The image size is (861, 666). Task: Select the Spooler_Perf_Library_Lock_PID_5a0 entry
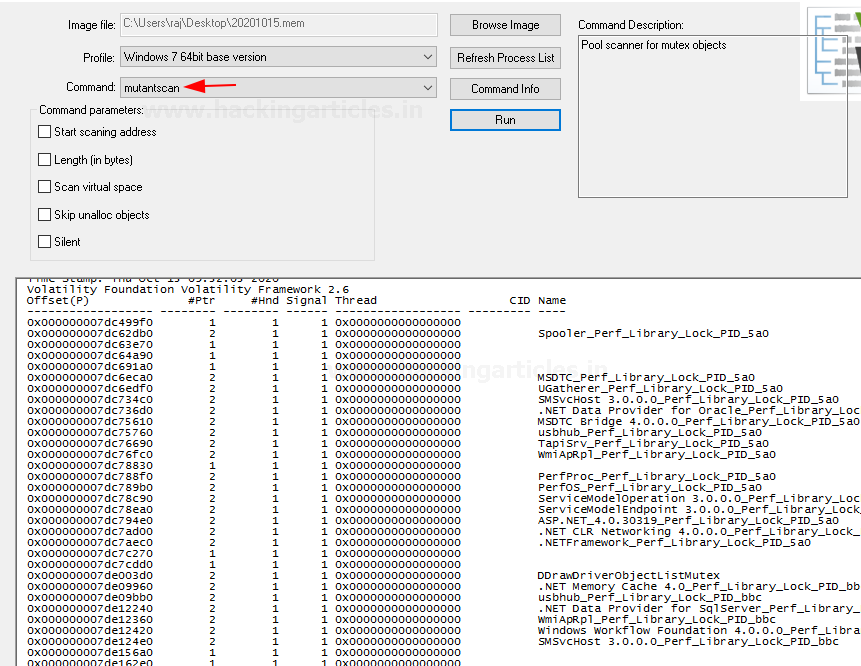click(653, 333)
